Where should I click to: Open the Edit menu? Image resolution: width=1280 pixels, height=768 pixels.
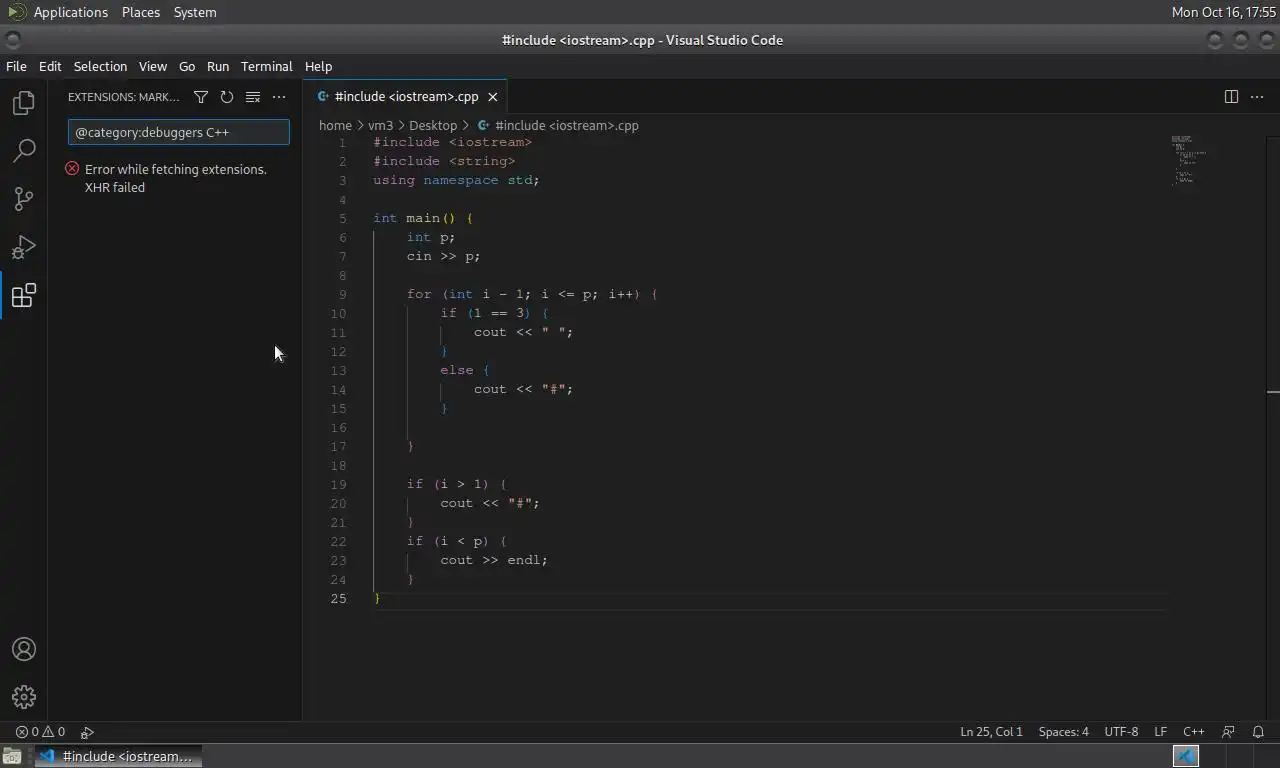(50, 66)
